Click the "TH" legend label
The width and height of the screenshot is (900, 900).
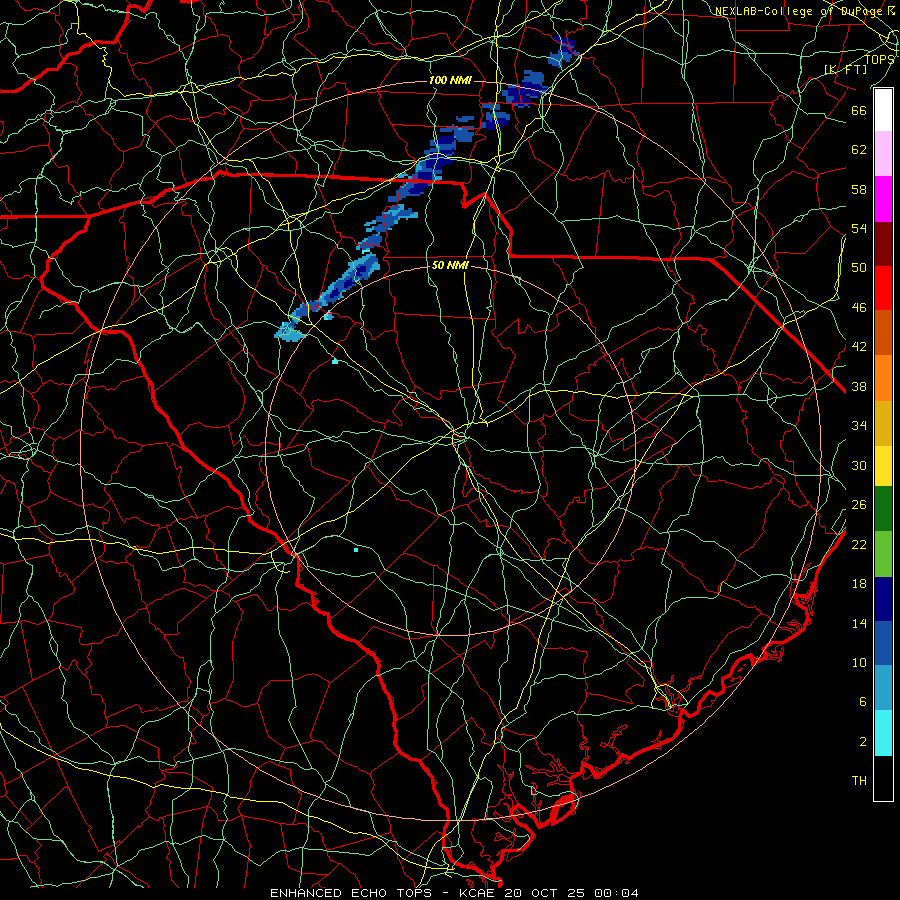click(x=859, y=781)
